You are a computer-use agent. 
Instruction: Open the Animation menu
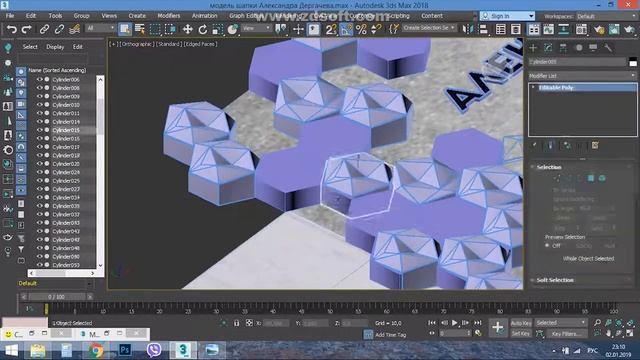pyautogui.click(x=204, y=16)
